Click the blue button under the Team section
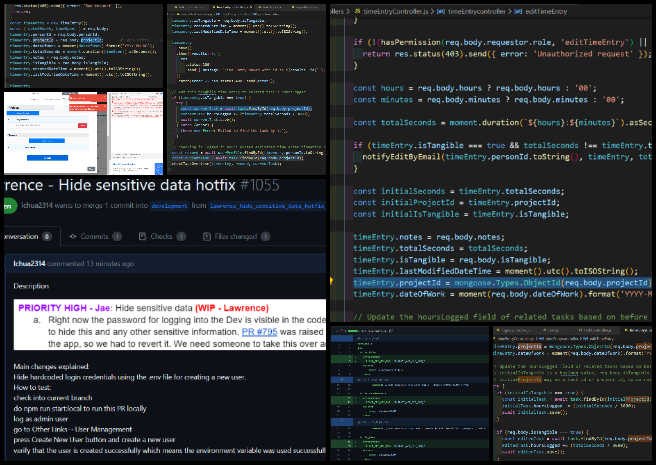Viewport: 656px width, 465px height. [x=47, y=141]
